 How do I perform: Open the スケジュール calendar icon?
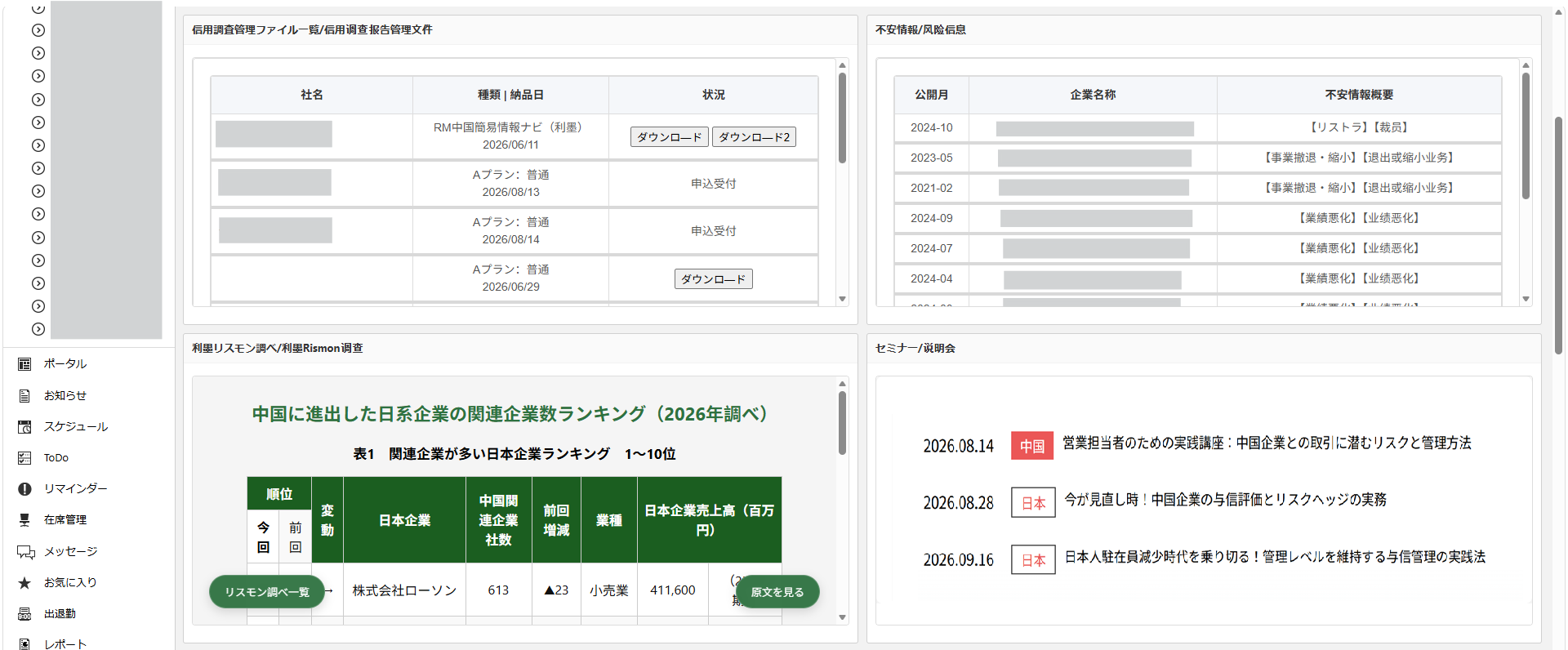point(24,426)
